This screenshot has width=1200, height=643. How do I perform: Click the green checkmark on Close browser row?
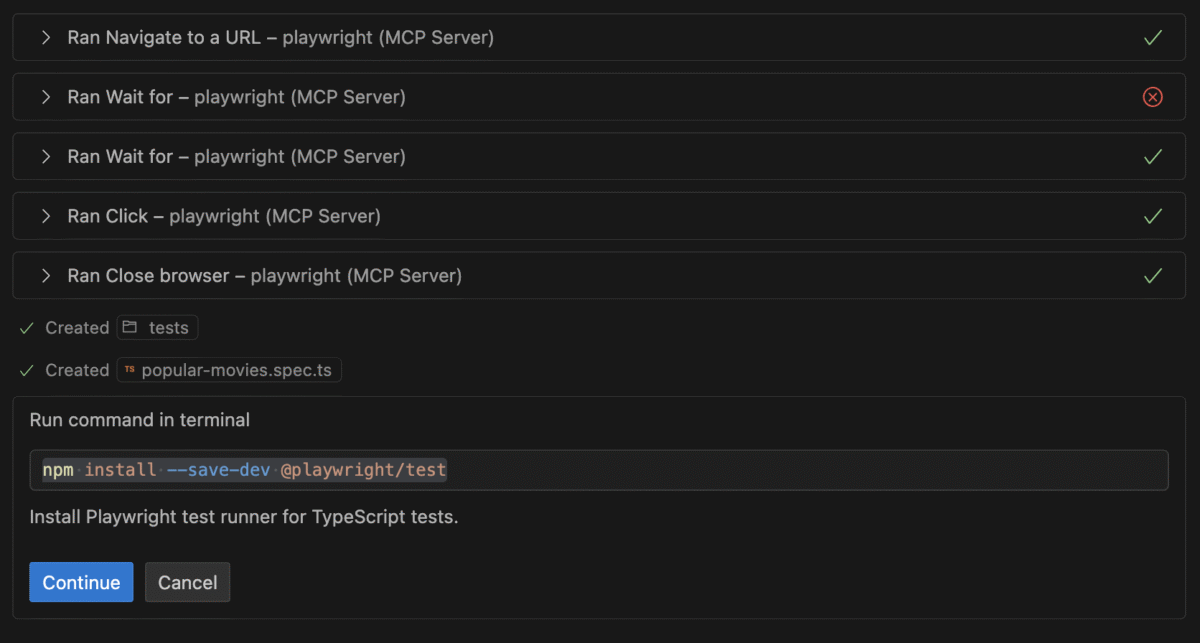click(x=1153, y=275)
